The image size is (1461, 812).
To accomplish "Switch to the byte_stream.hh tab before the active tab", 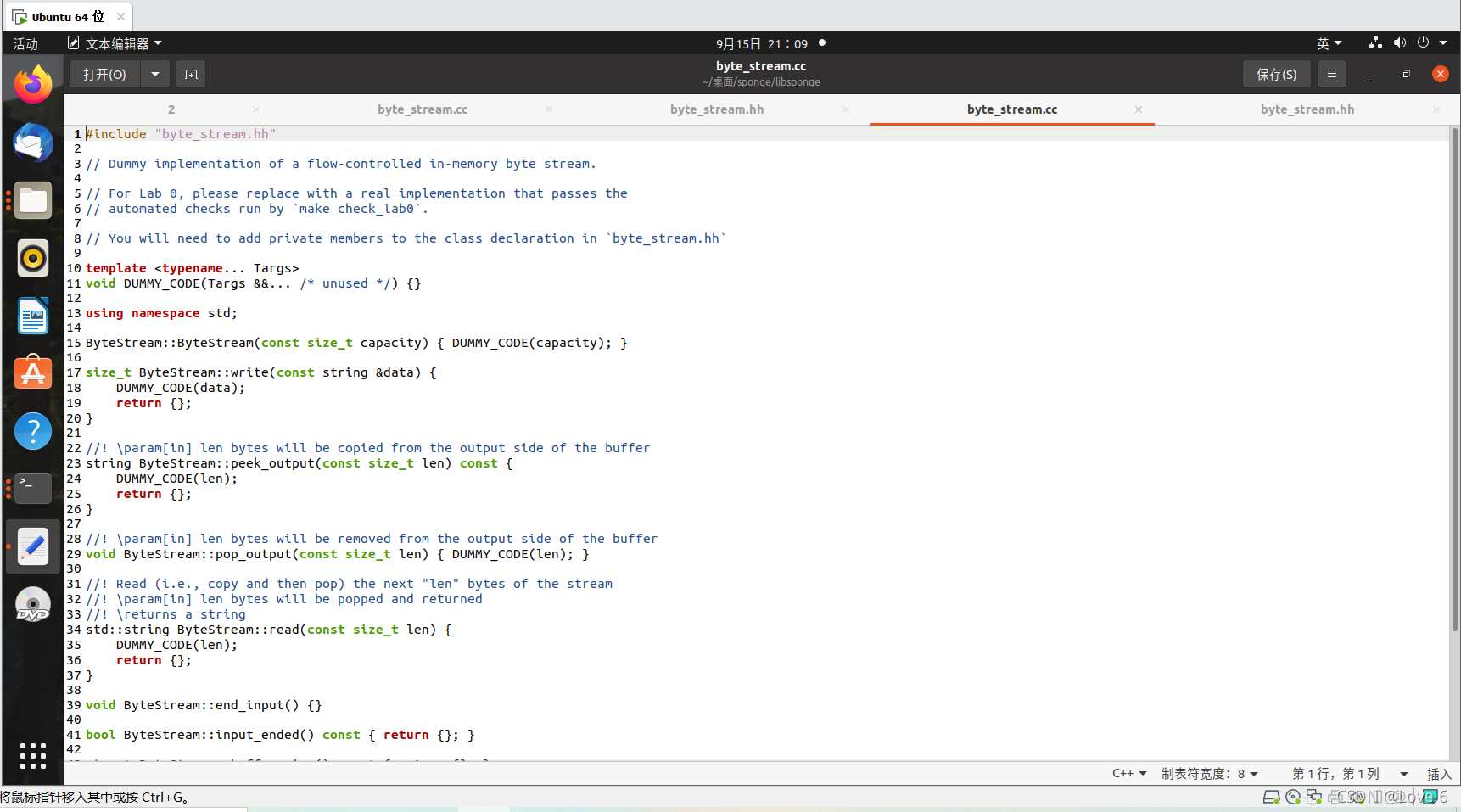I will [717, 109].
